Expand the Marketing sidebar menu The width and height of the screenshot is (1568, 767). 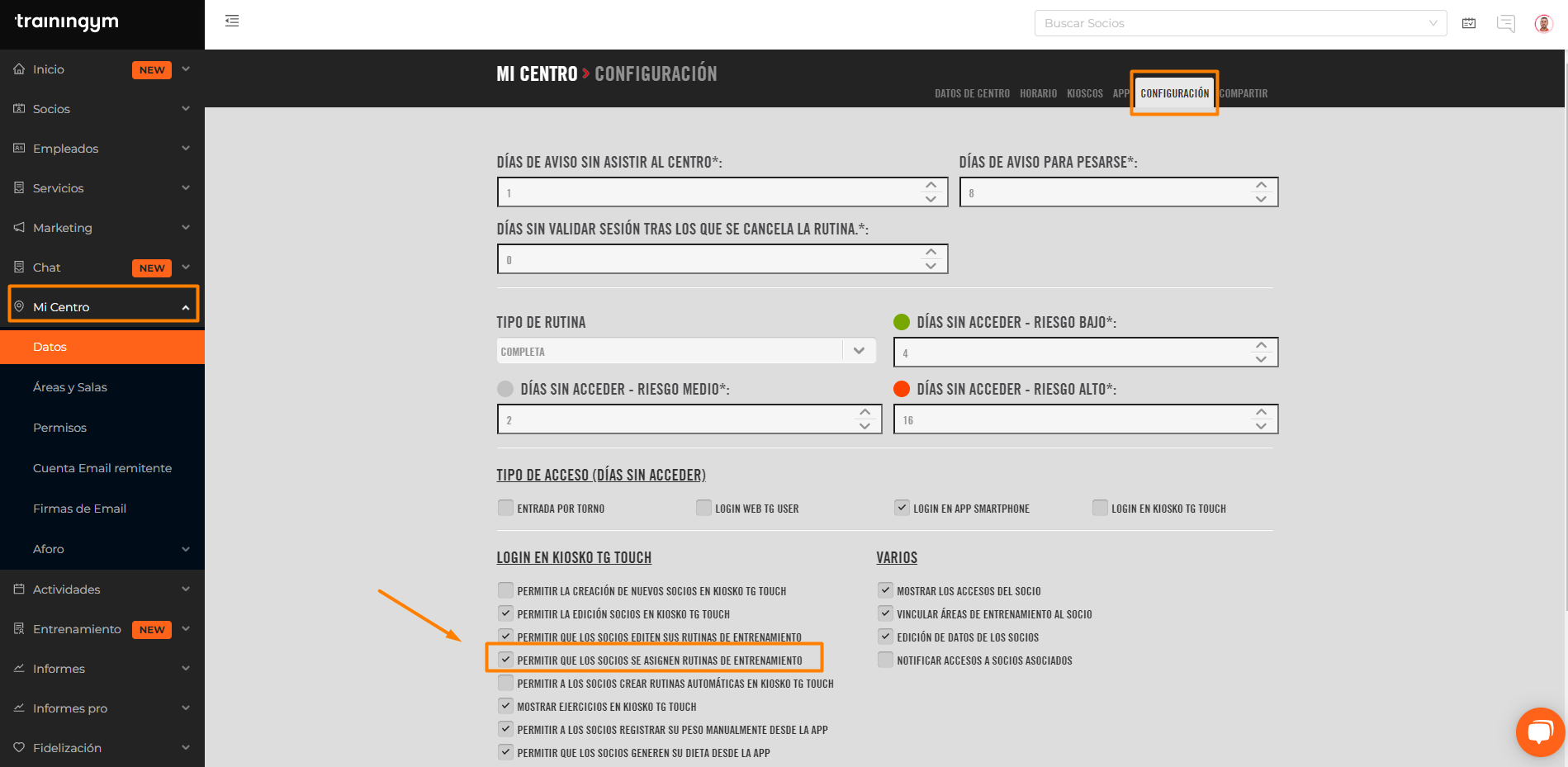tap(186, 228)
